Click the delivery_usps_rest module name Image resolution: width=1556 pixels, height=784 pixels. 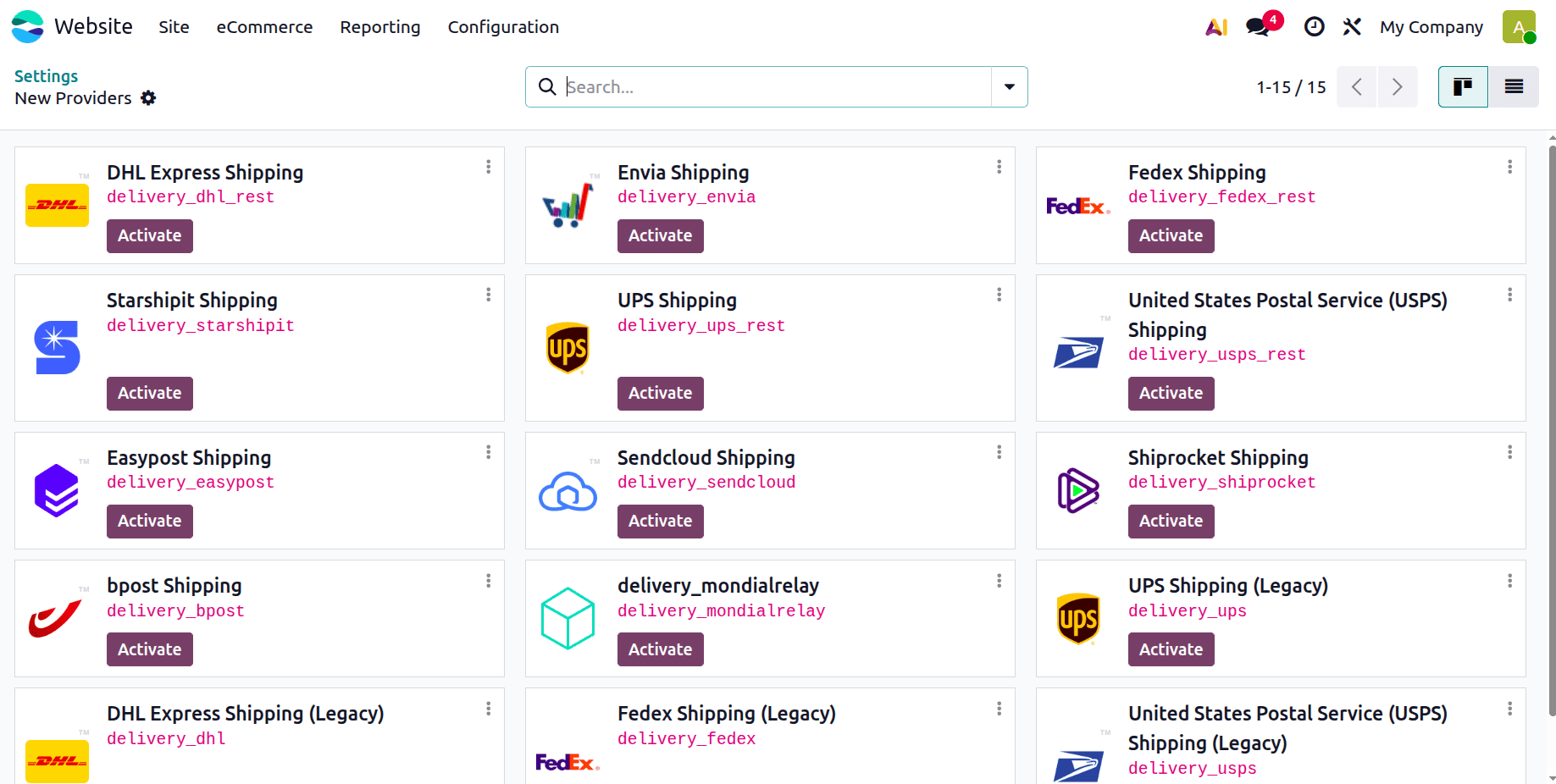pyautogui.click(x=1217, y=355)
